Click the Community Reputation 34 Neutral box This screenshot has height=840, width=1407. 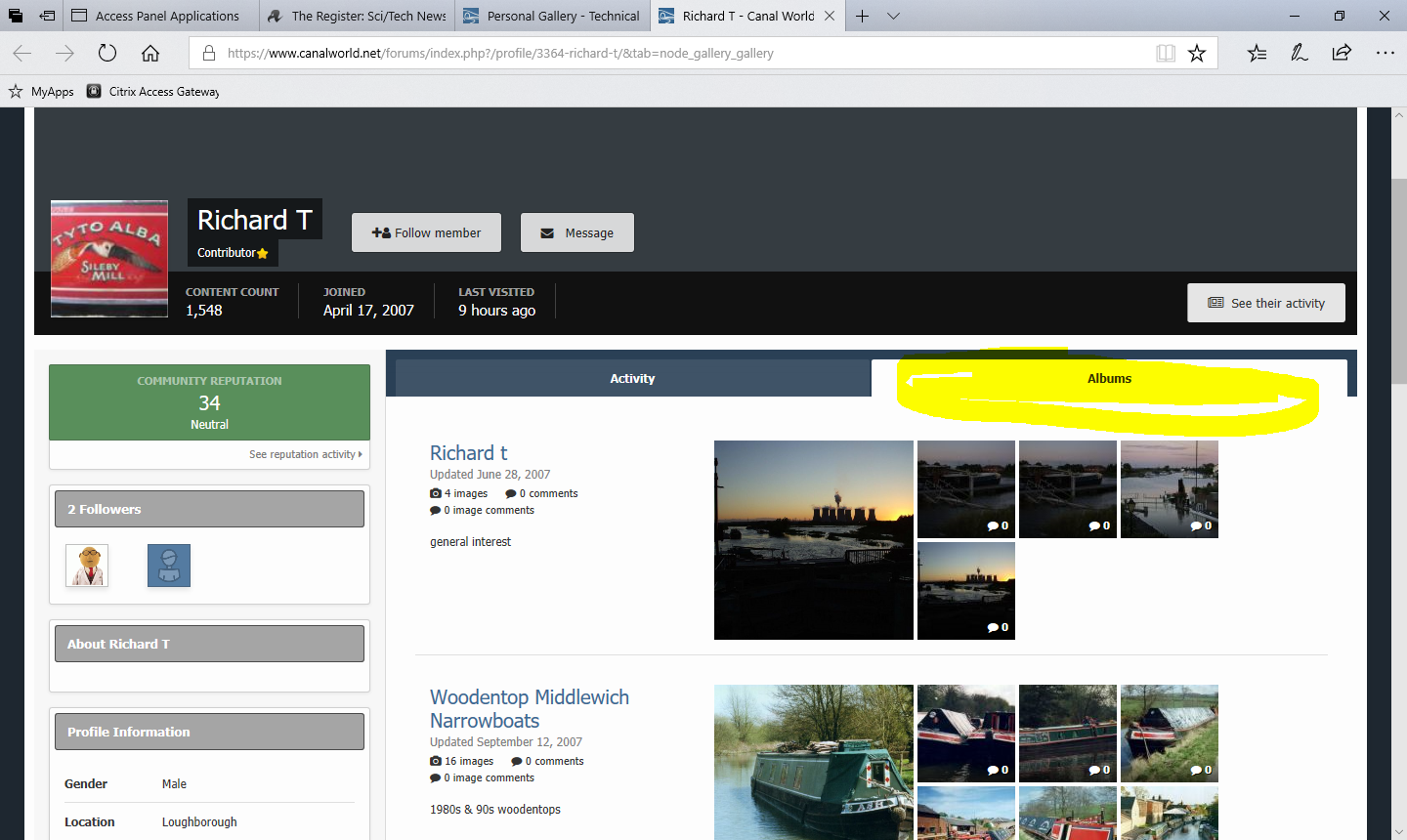pos(209,402)
